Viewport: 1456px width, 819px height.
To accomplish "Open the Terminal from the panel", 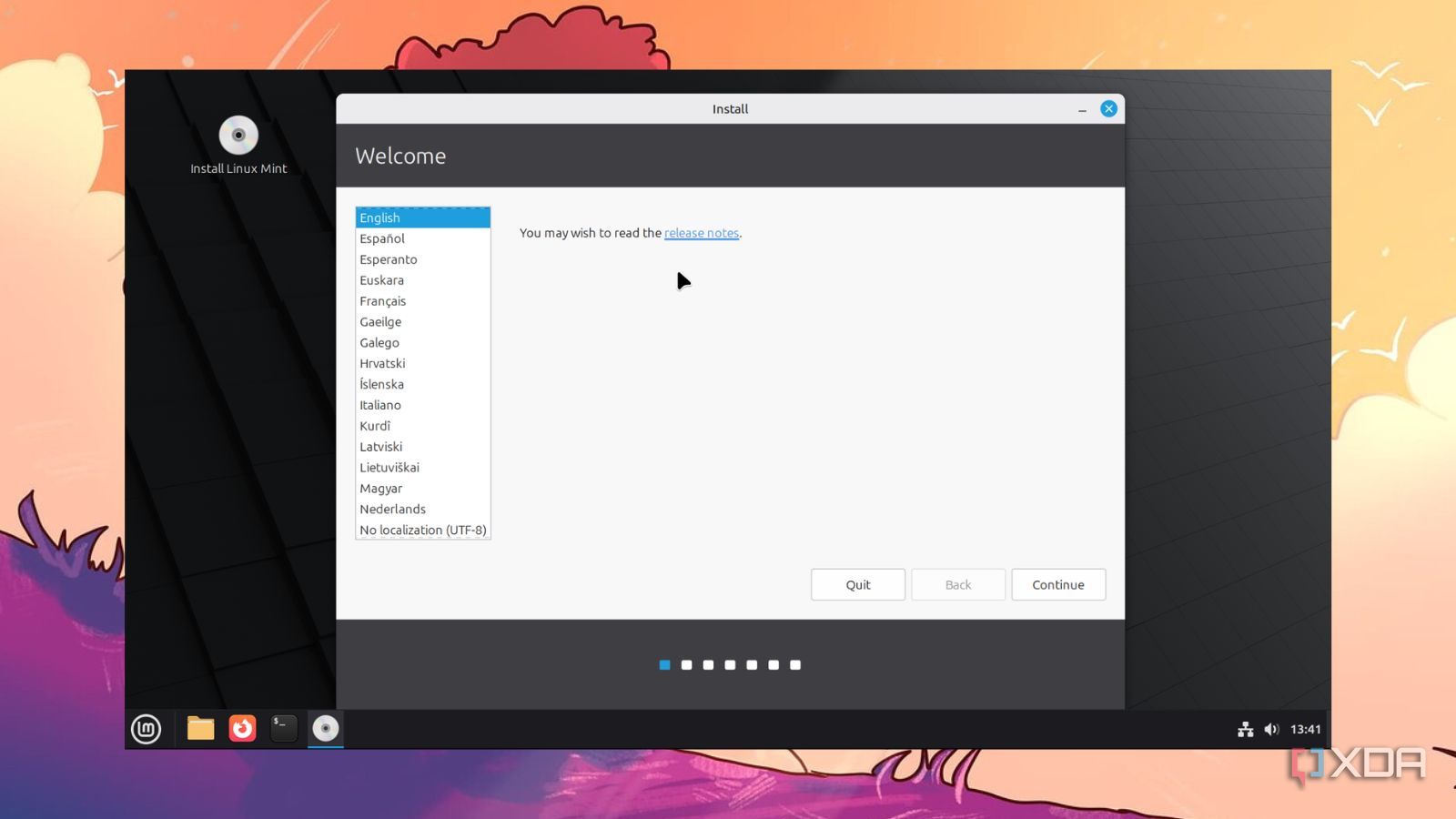I will point(284,728).
